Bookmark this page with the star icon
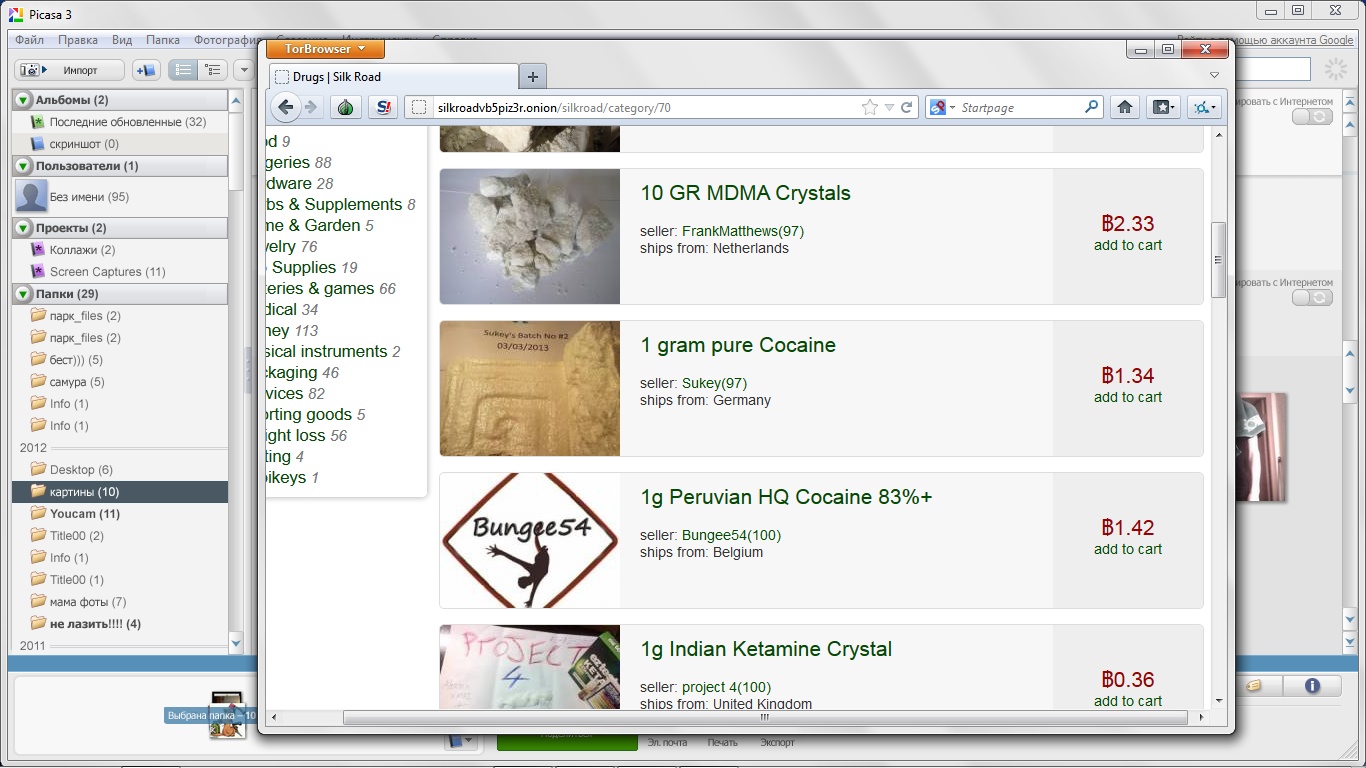Viewport: 1366px width, 768px height. [870, 107]
